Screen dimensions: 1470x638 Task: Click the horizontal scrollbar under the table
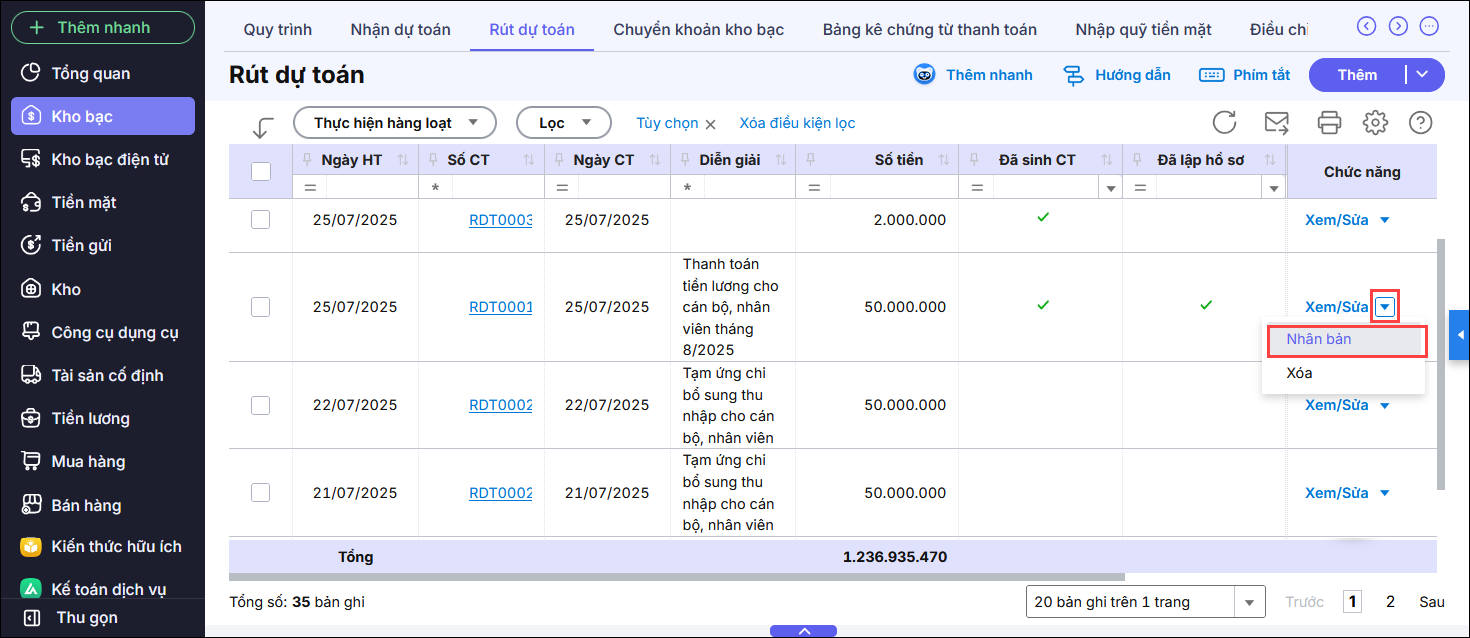[676, 577]
